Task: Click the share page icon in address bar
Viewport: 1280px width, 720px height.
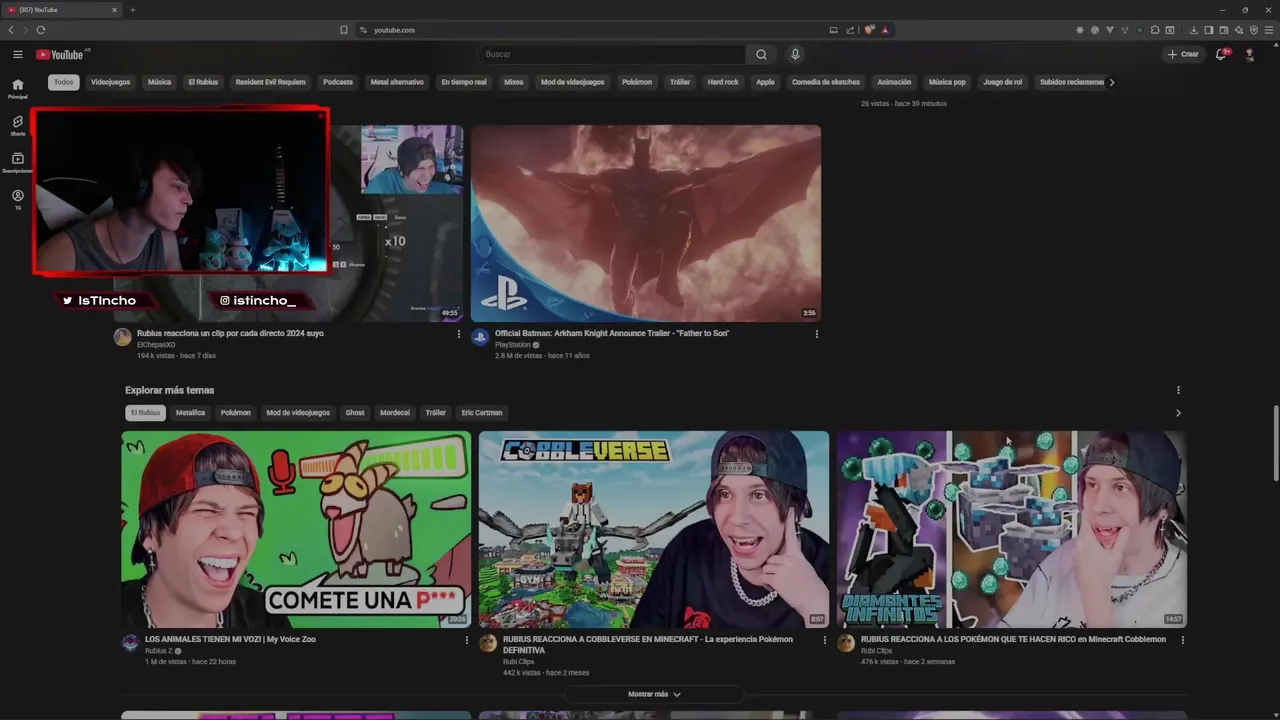Action: (x=850, y=30)
